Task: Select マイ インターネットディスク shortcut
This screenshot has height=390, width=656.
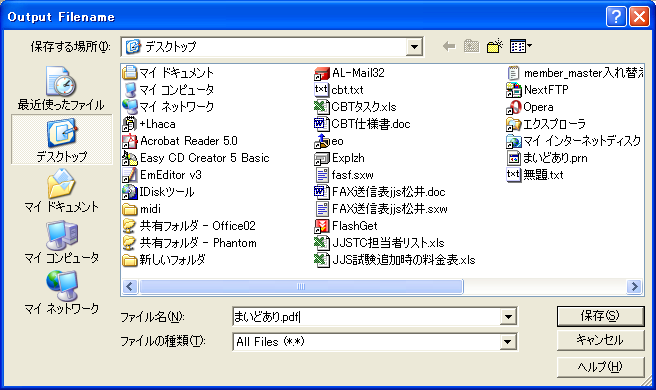Action: click(574, 141)
